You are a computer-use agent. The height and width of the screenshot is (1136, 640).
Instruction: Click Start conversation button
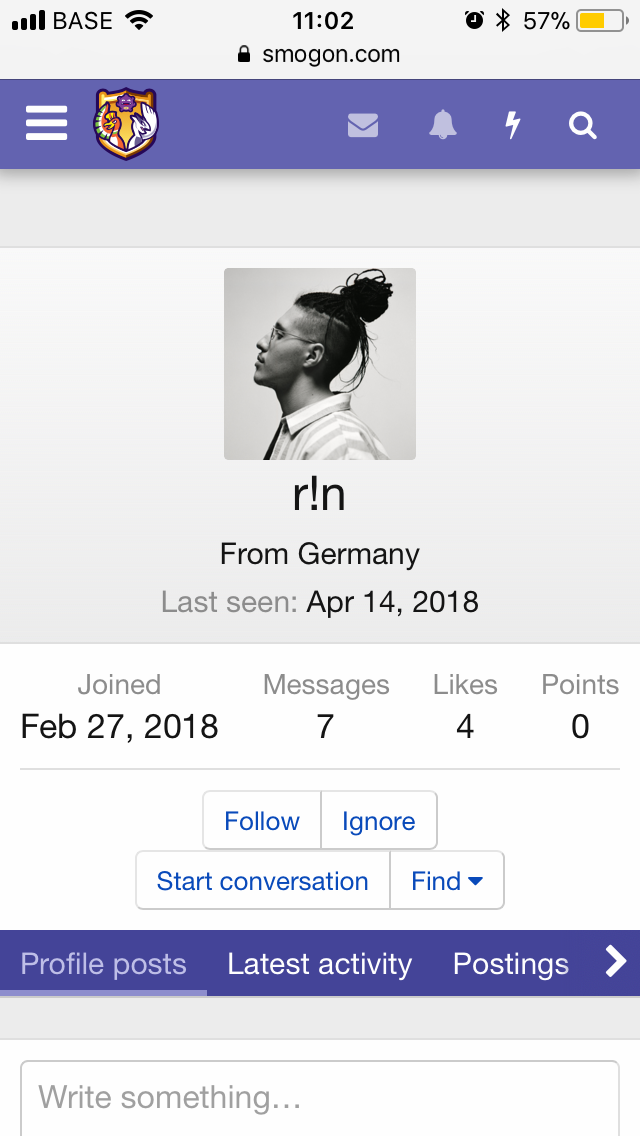point(263,881)
